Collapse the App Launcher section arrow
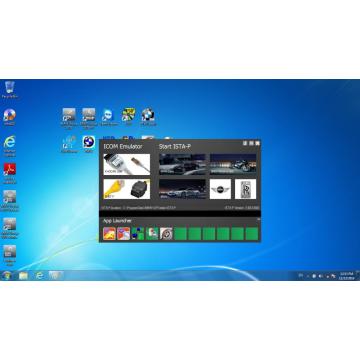 coord(259,219)
